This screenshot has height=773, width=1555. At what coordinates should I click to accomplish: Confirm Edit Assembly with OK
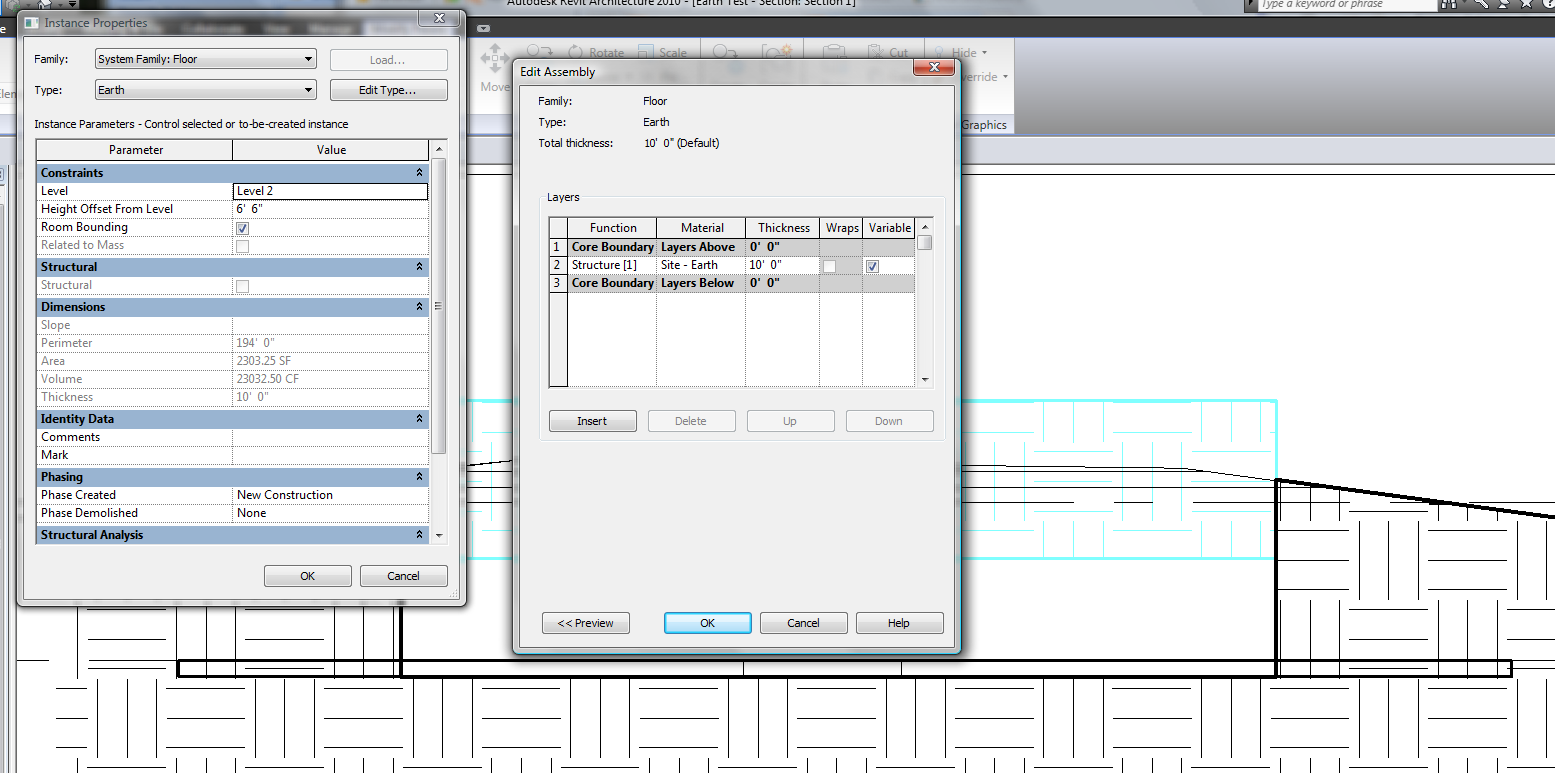(x=707, y=623)
